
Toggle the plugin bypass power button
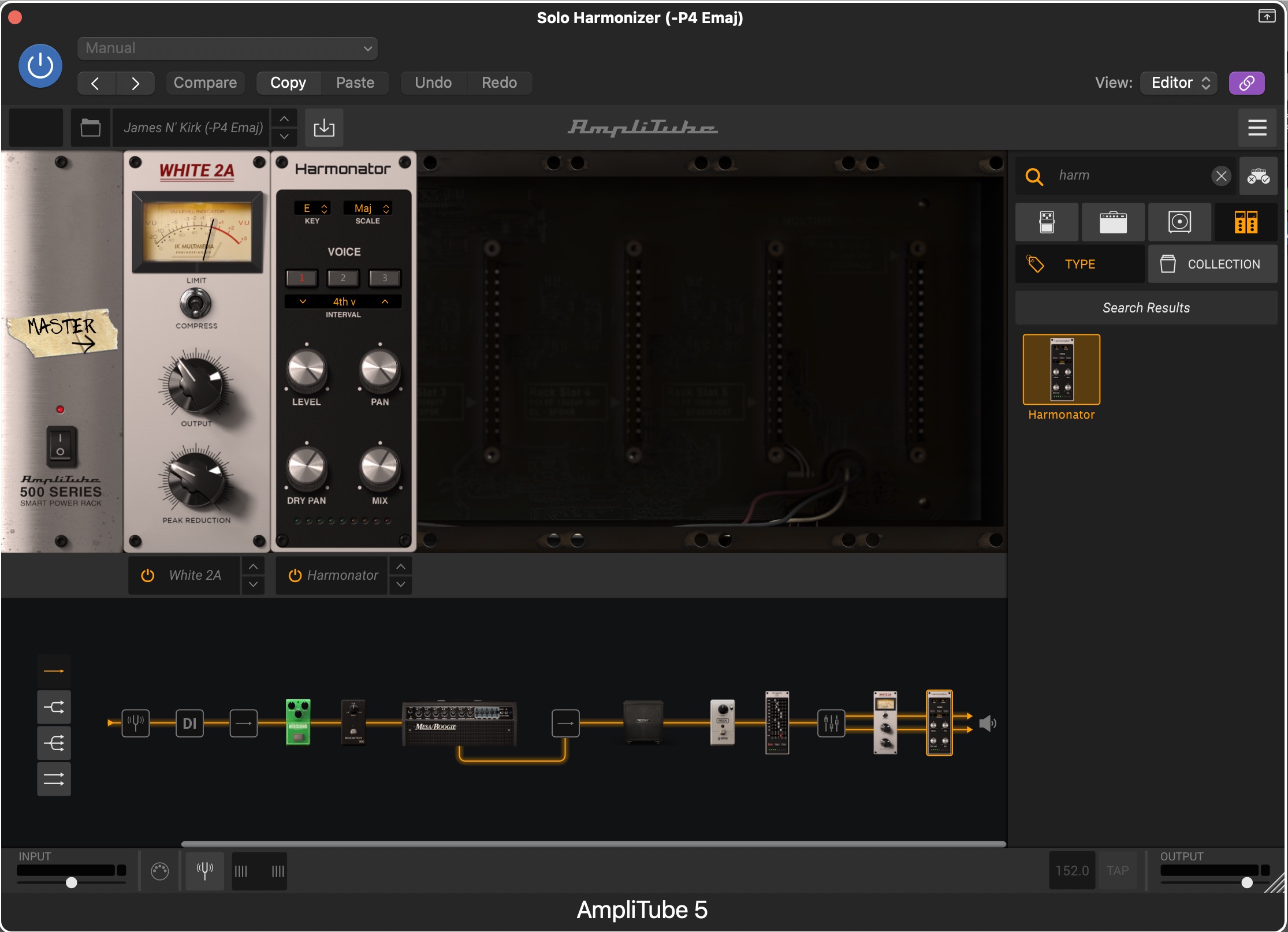(40, 66)
